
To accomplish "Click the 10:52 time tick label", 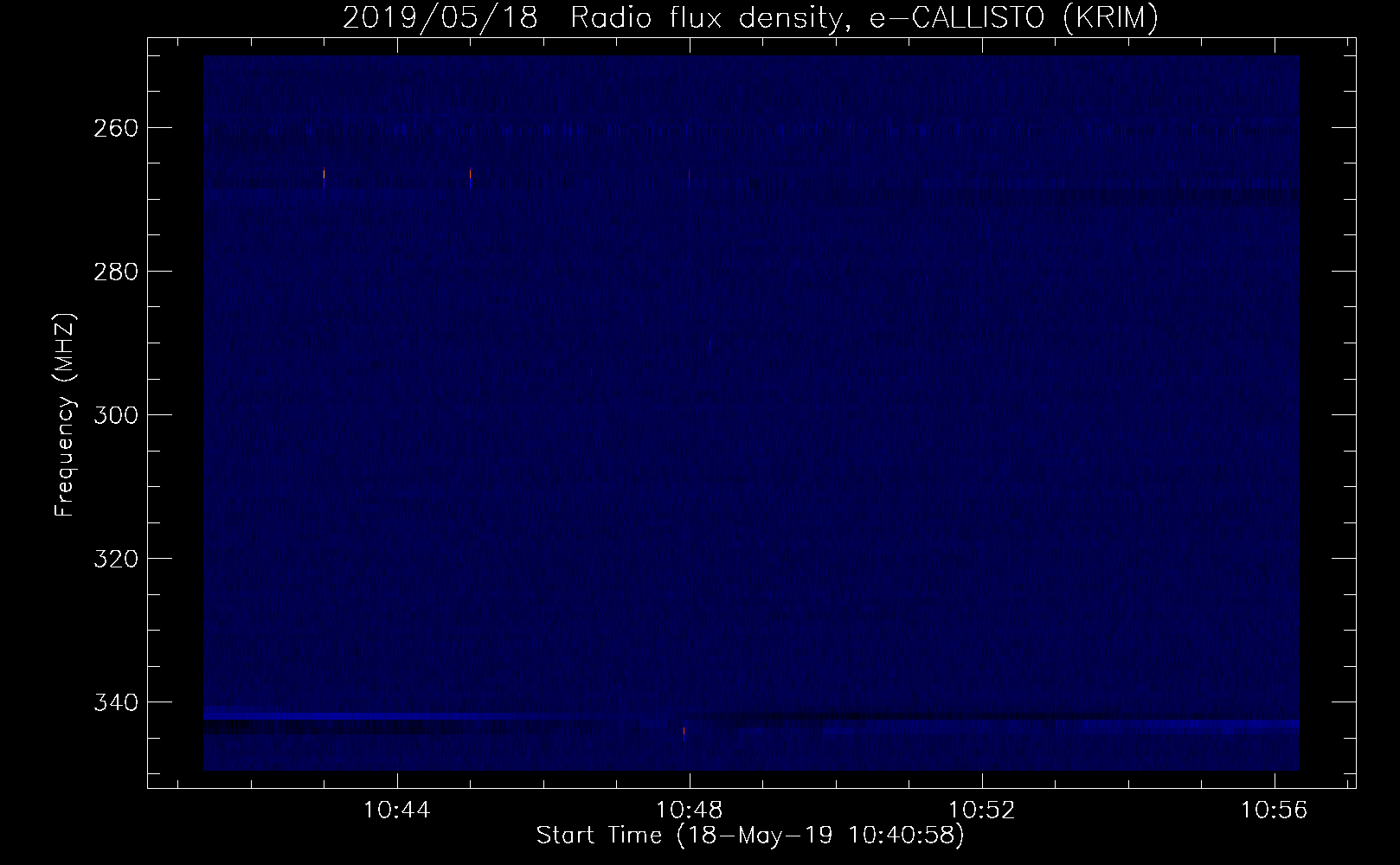I will [x=982, y=811].
